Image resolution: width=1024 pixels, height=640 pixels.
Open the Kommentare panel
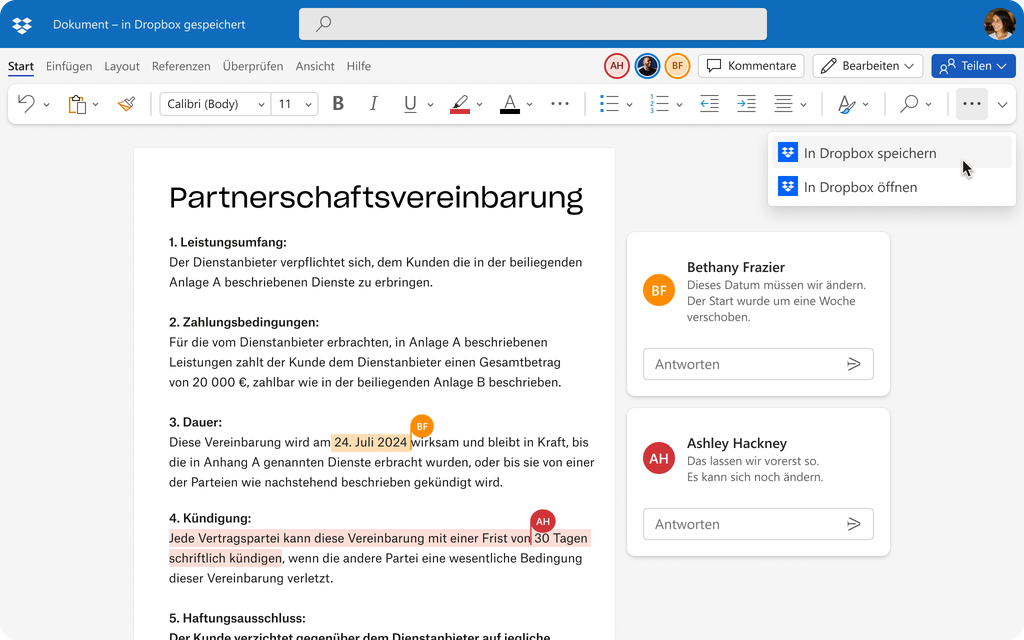751,65
